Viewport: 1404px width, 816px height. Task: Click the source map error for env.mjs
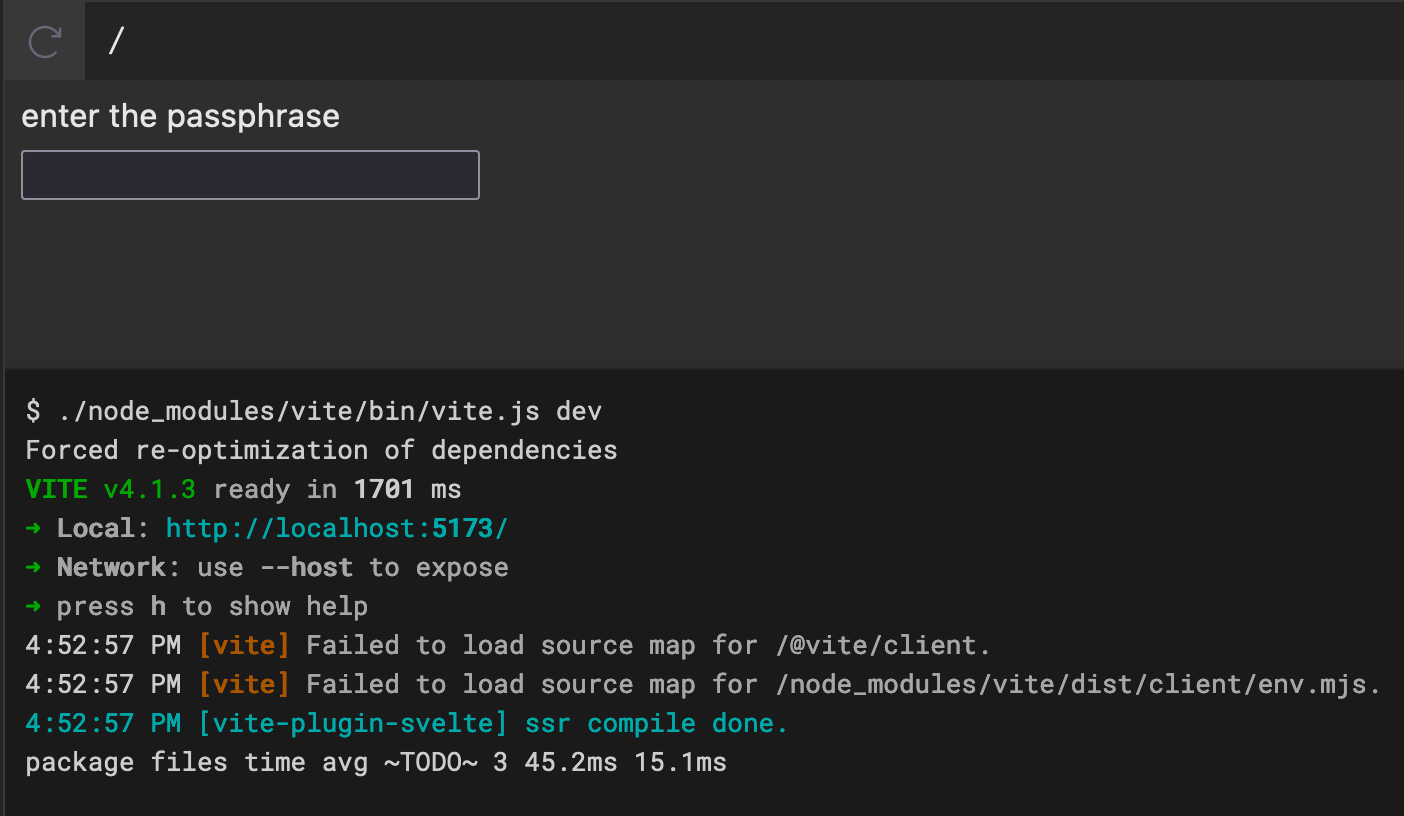point(703,684)
